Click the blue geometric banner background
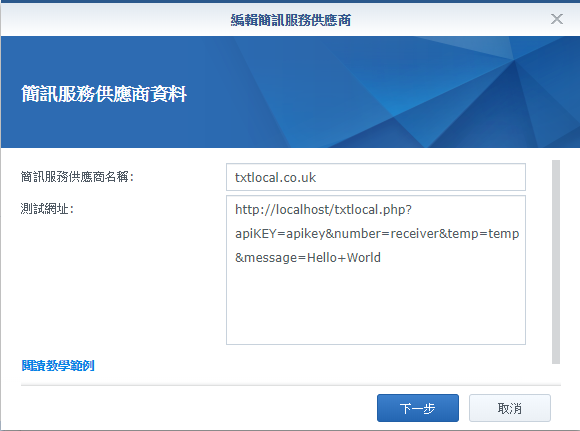Image resolution: width=580 pixels, height=431 pixels. click(x=370, y=92)
